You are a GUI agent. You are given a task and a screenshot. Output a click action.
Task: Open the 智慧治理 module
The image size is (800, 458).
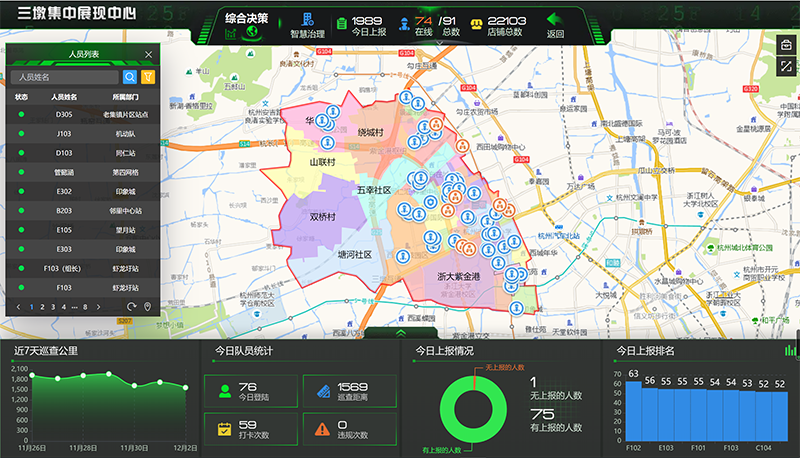point(307,24)
